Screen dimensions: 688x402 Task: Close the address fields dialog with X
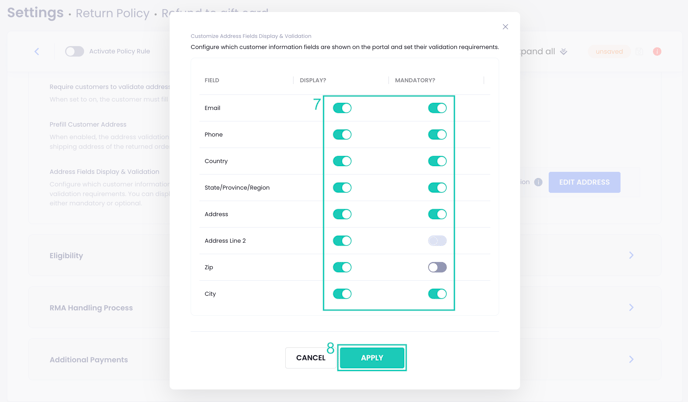(x=505, y=27)
